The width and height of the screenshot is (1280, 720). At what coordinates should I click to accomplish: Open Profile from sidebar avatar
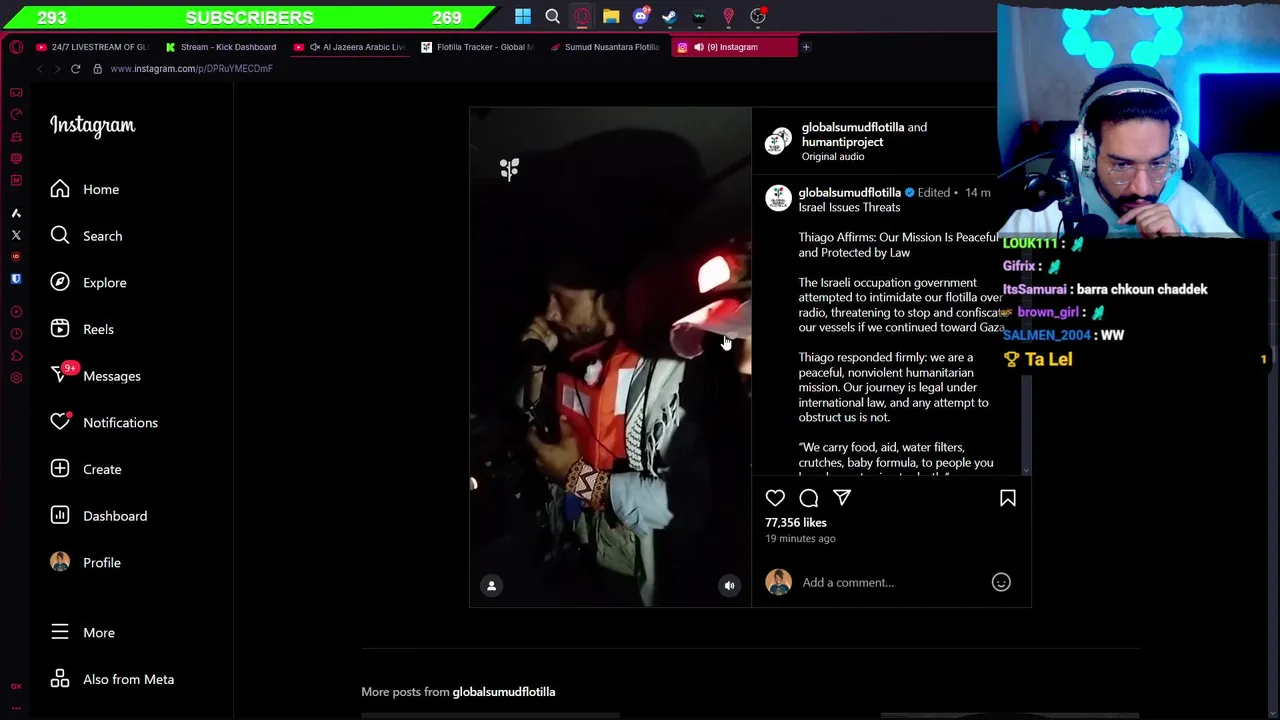point(86,562)
